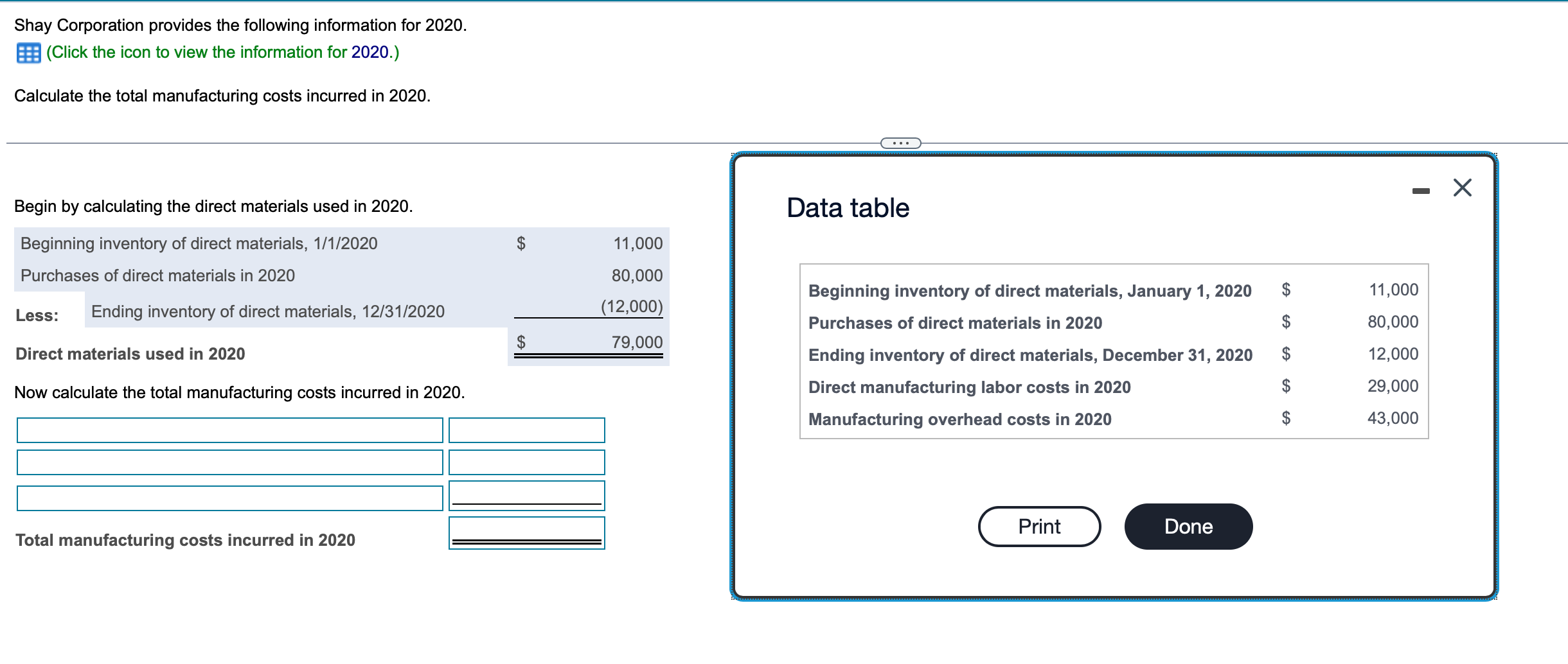
Task: Select the first cost description input field
Action: tap(230, 430)
